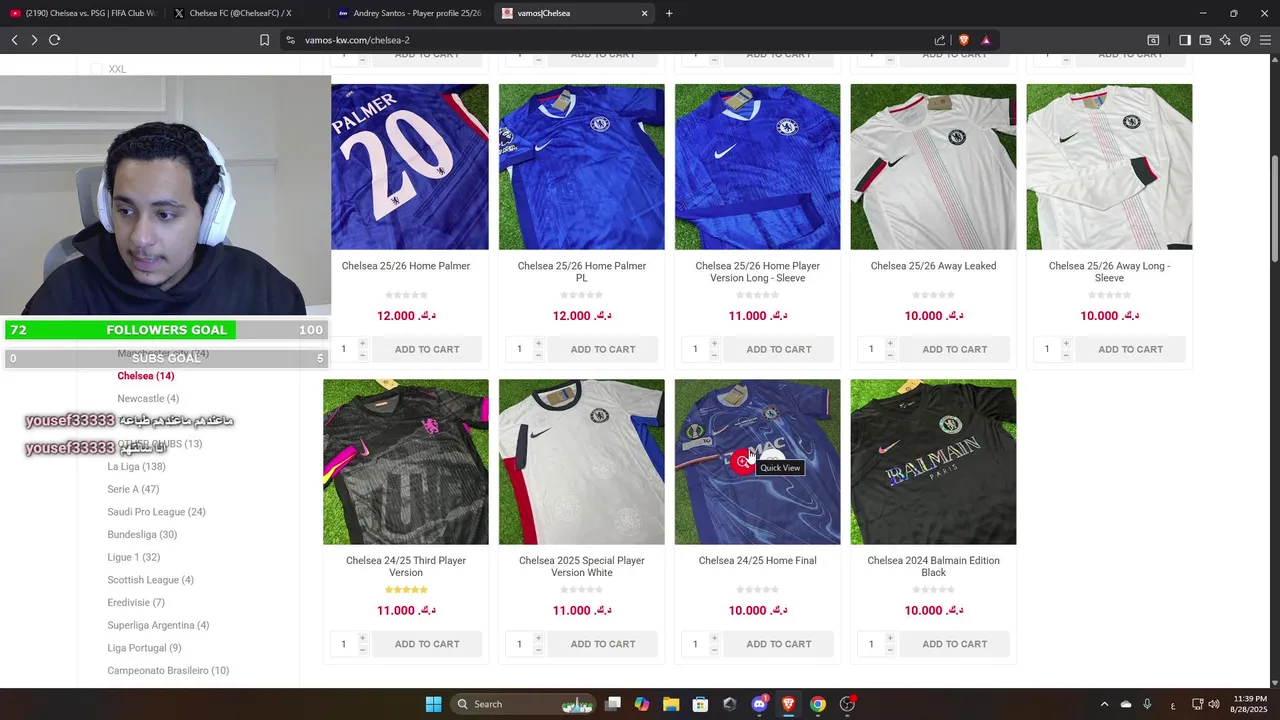Decrease quantity for Chelsea 2024 Balmain Edition Black
The image size is (1280, 720).
(890, 650)
